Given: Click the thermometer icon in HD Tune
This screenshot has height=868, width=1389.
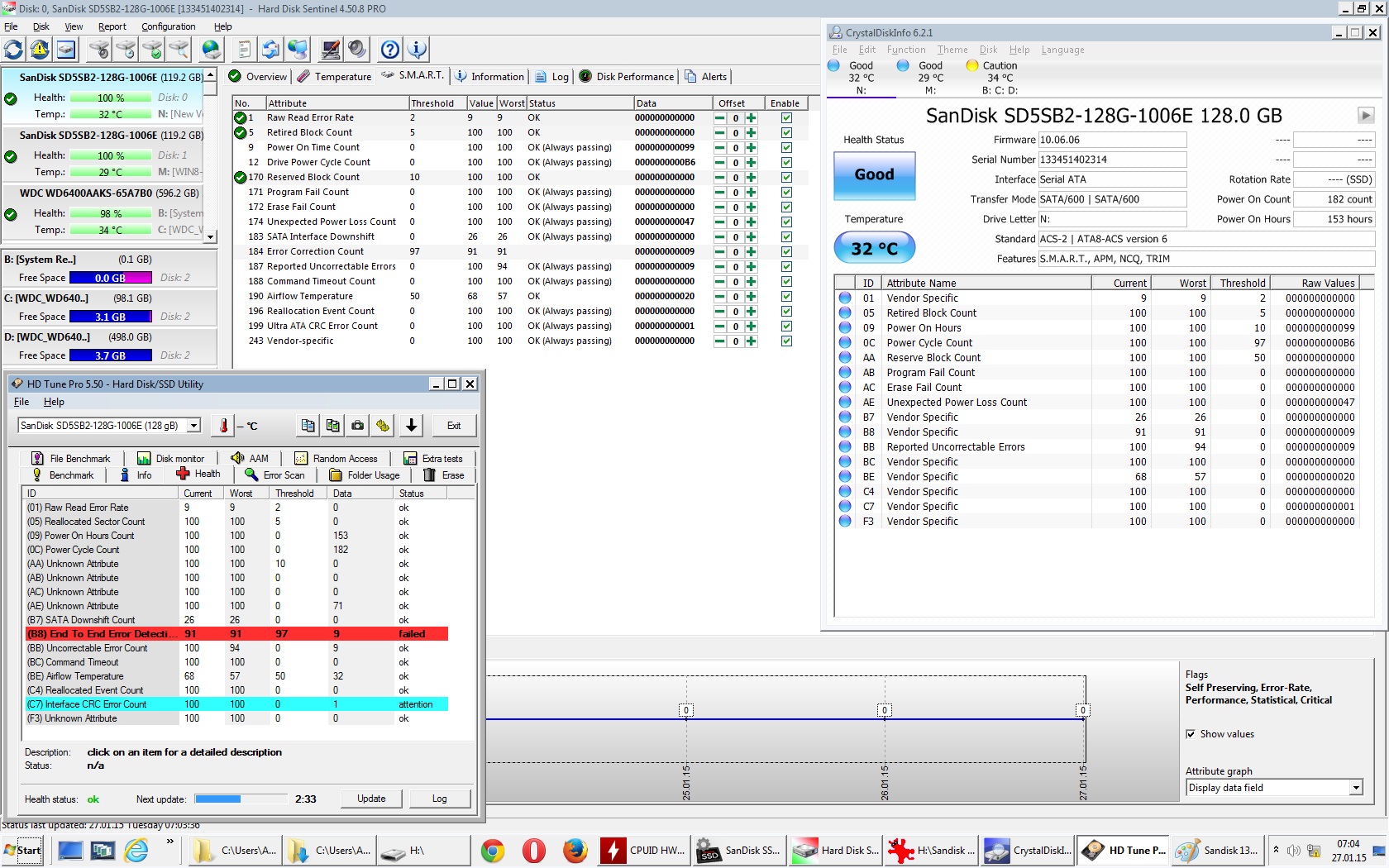Looking at the screenshot, I should click(223, 426).
